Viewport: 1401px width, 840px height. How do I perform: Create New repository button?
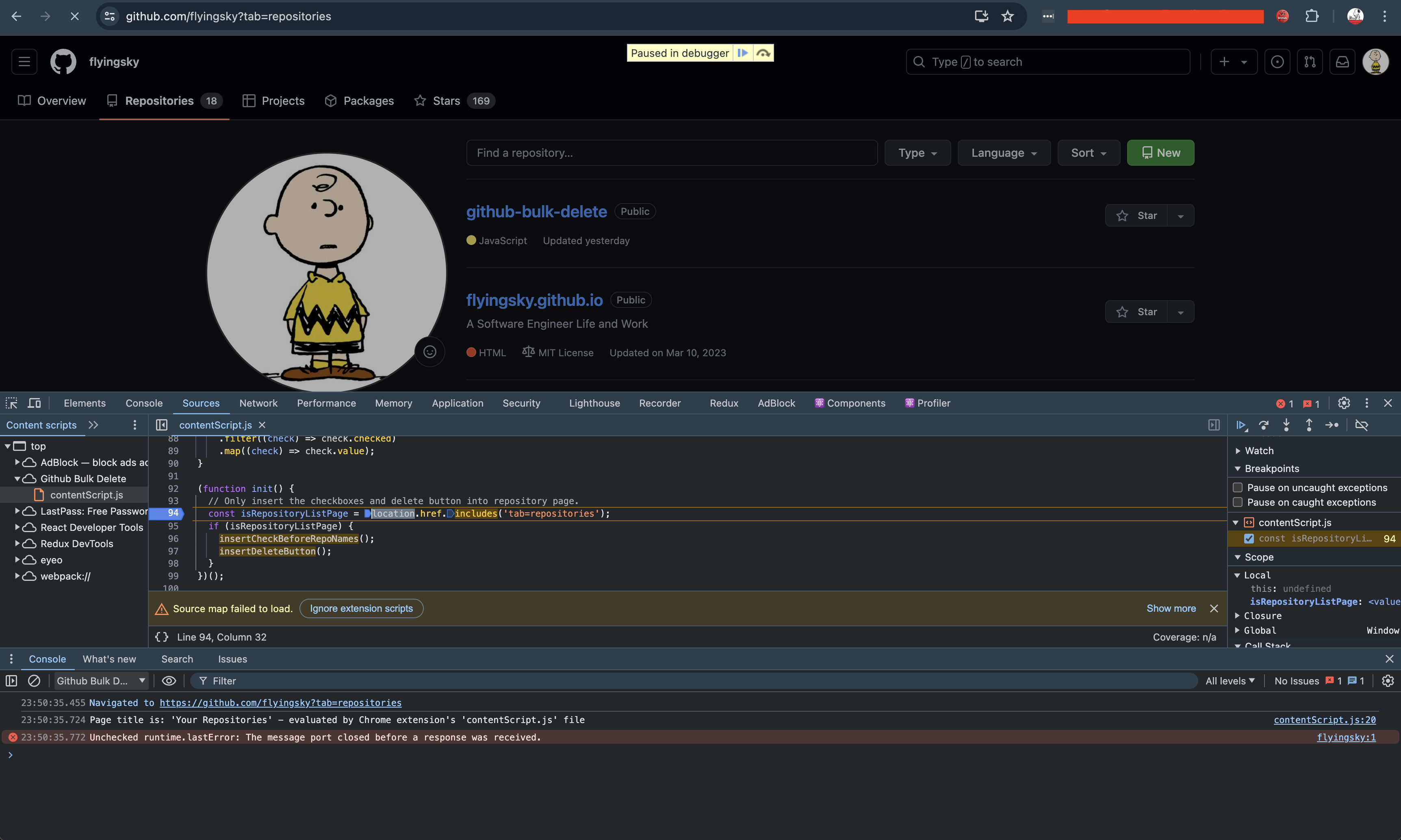click(x=1160, y=153)
